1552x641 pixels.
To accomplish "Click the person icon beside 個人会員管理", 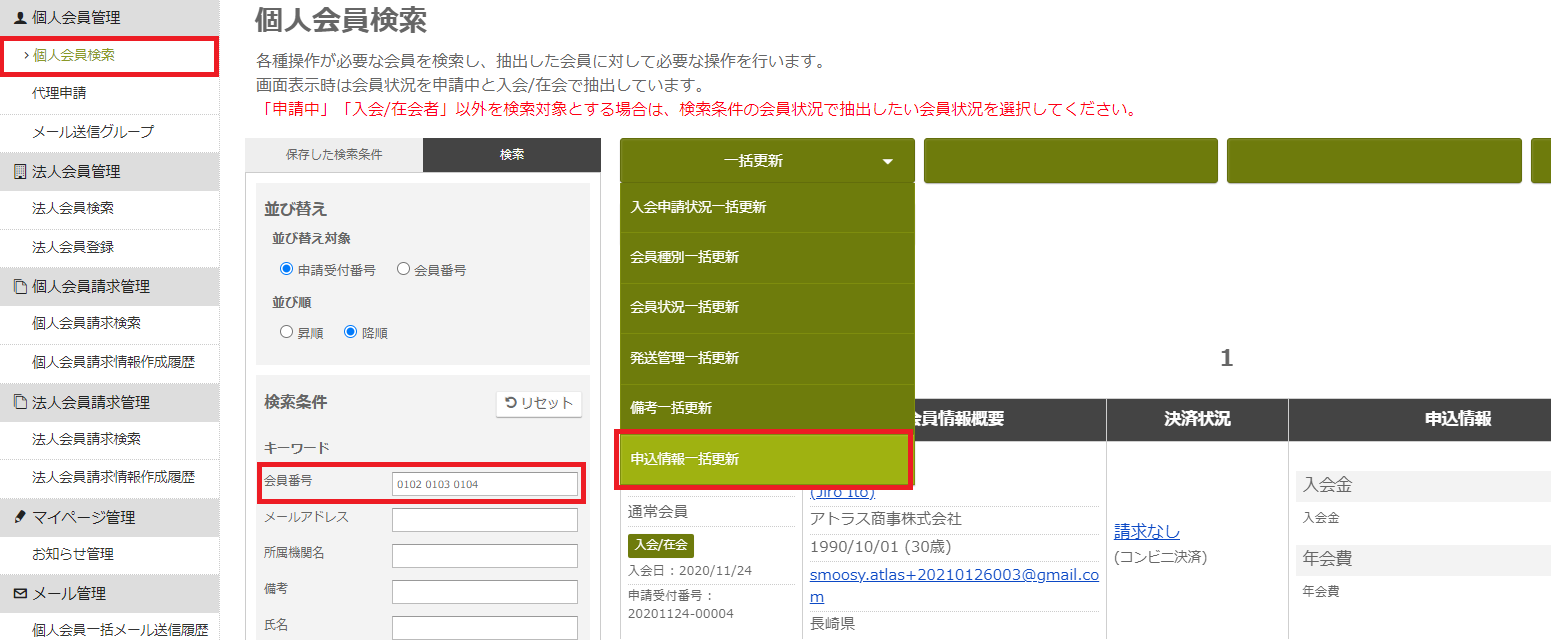I will pos(20,17).
